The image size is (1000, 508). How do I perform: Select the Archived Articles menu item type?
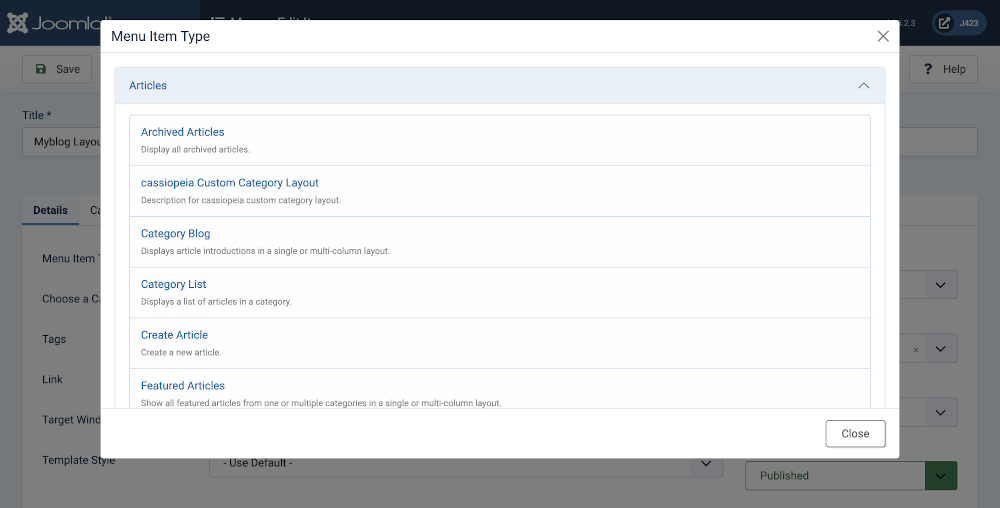point(182,132)
